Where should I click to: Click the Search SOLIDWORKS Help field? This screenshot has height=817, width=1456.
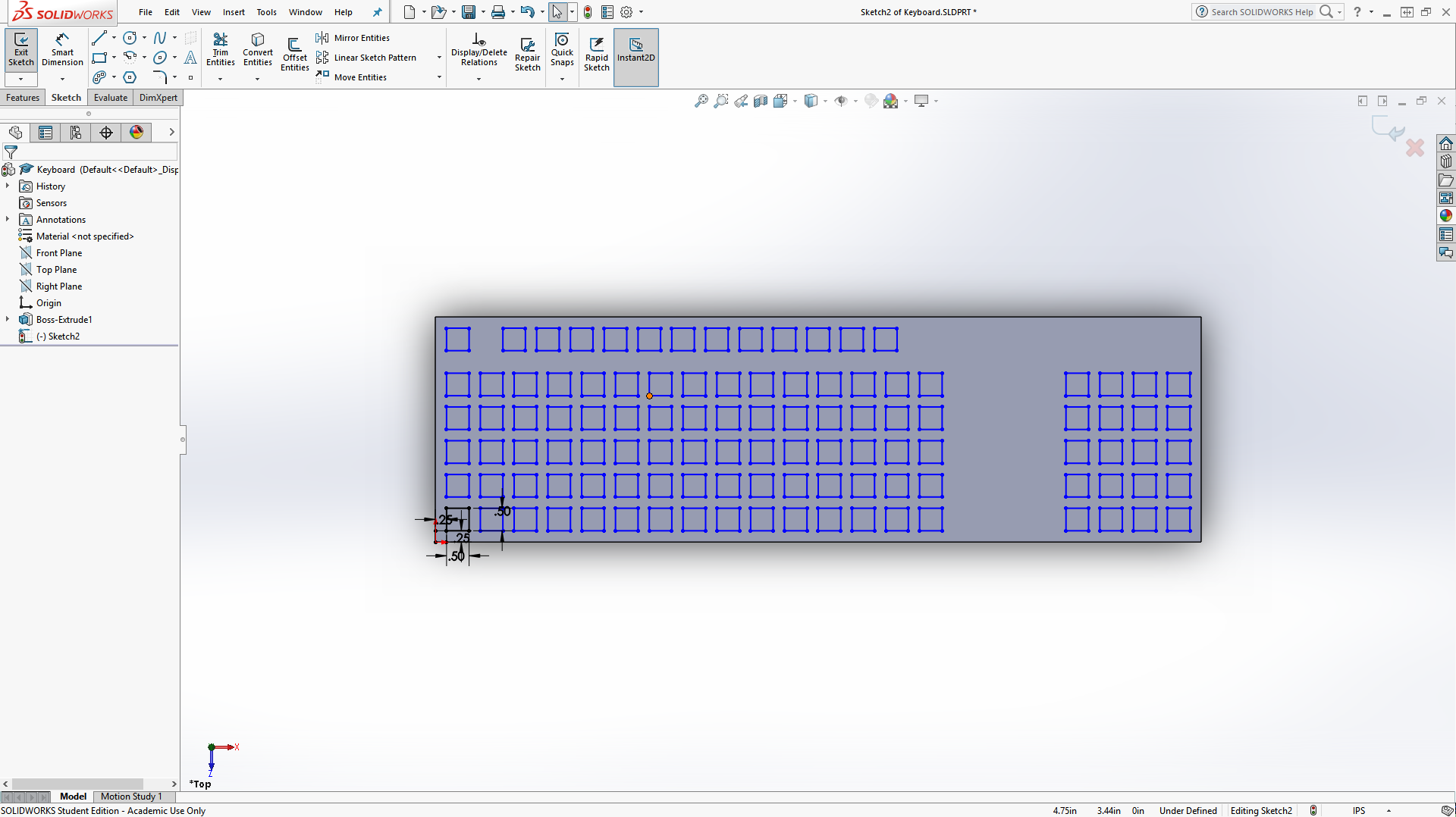tap(1262, 12)
